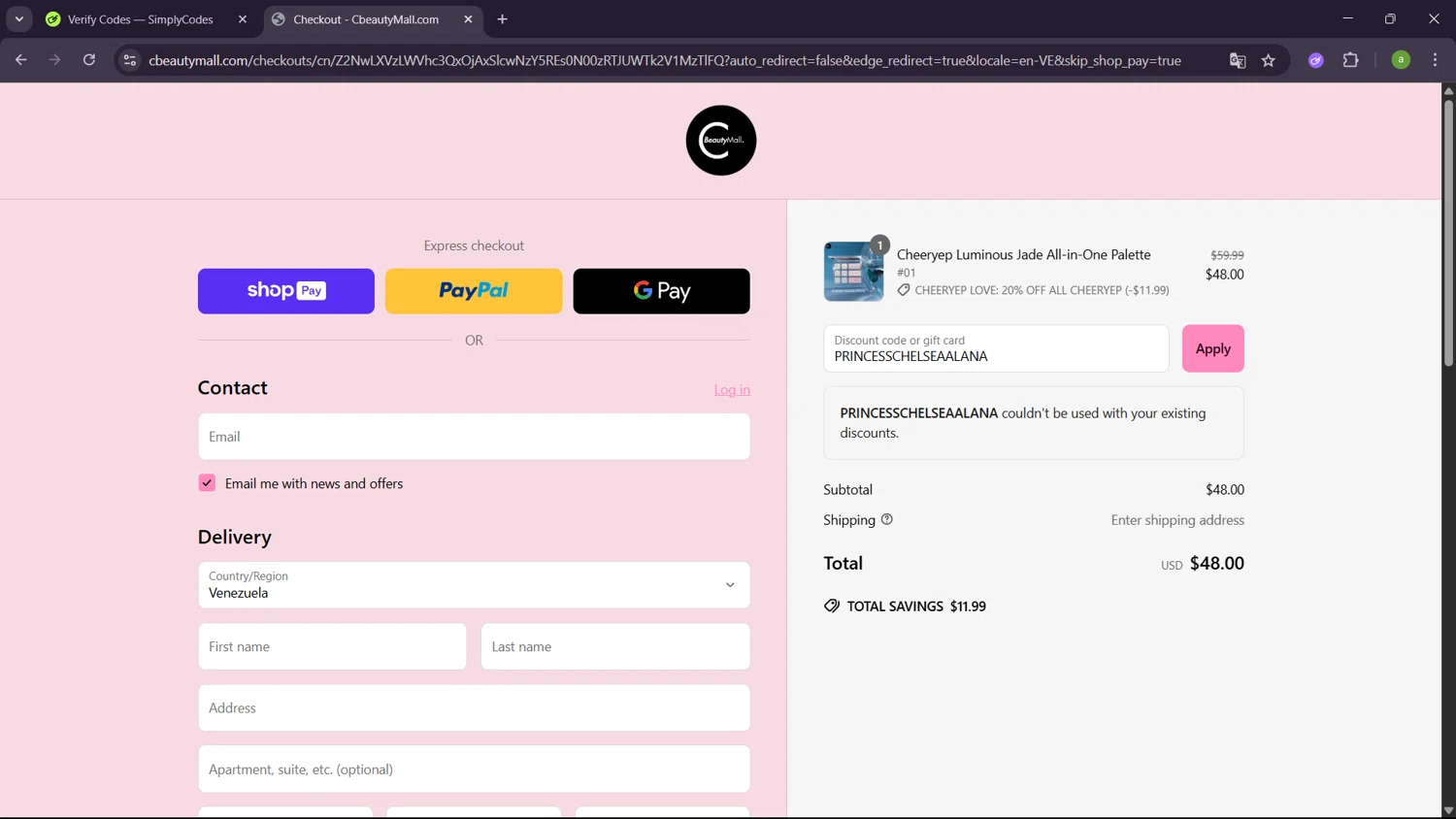Bookmark this page with the star icon
The width and height of the screenshot is (1456, 819).
[1269, 60]
